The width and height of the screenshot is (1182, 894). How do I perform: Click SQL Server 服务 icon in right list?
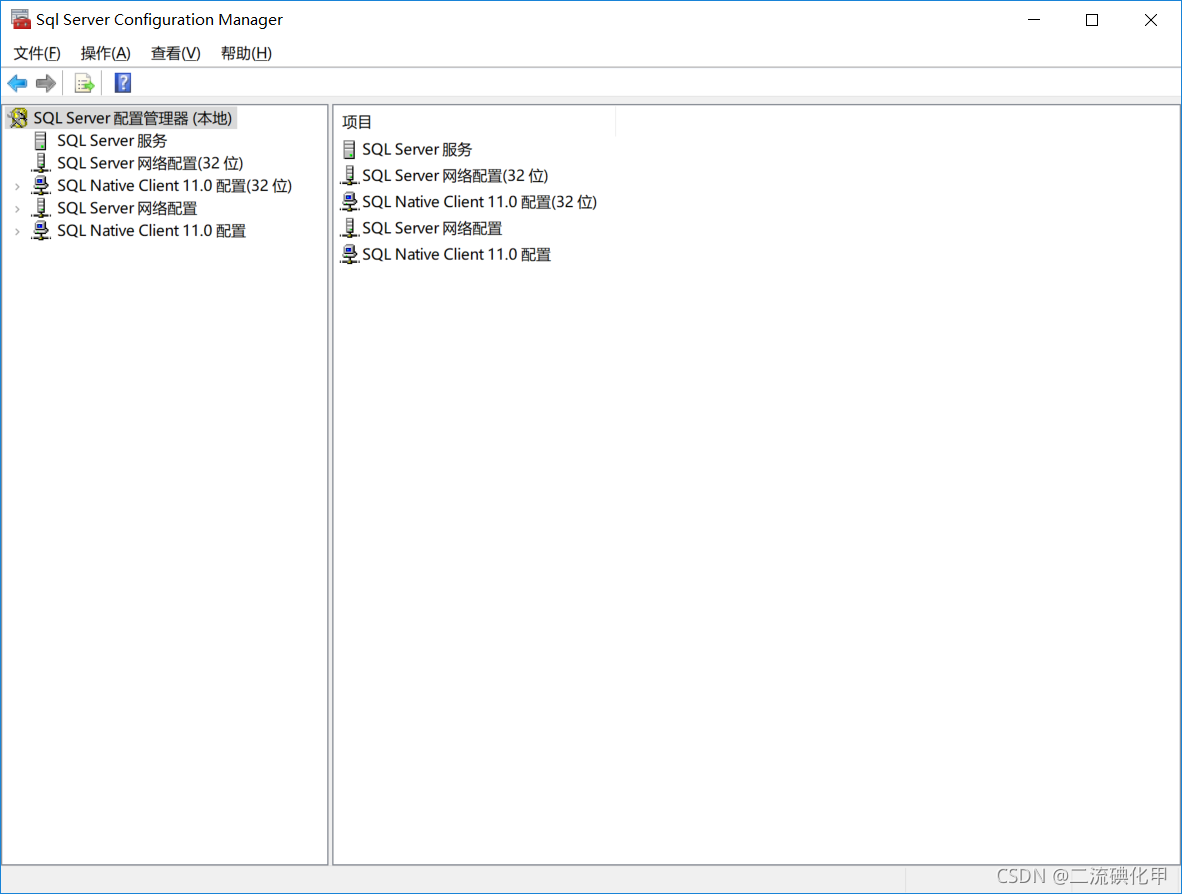(x=349, y=149)
